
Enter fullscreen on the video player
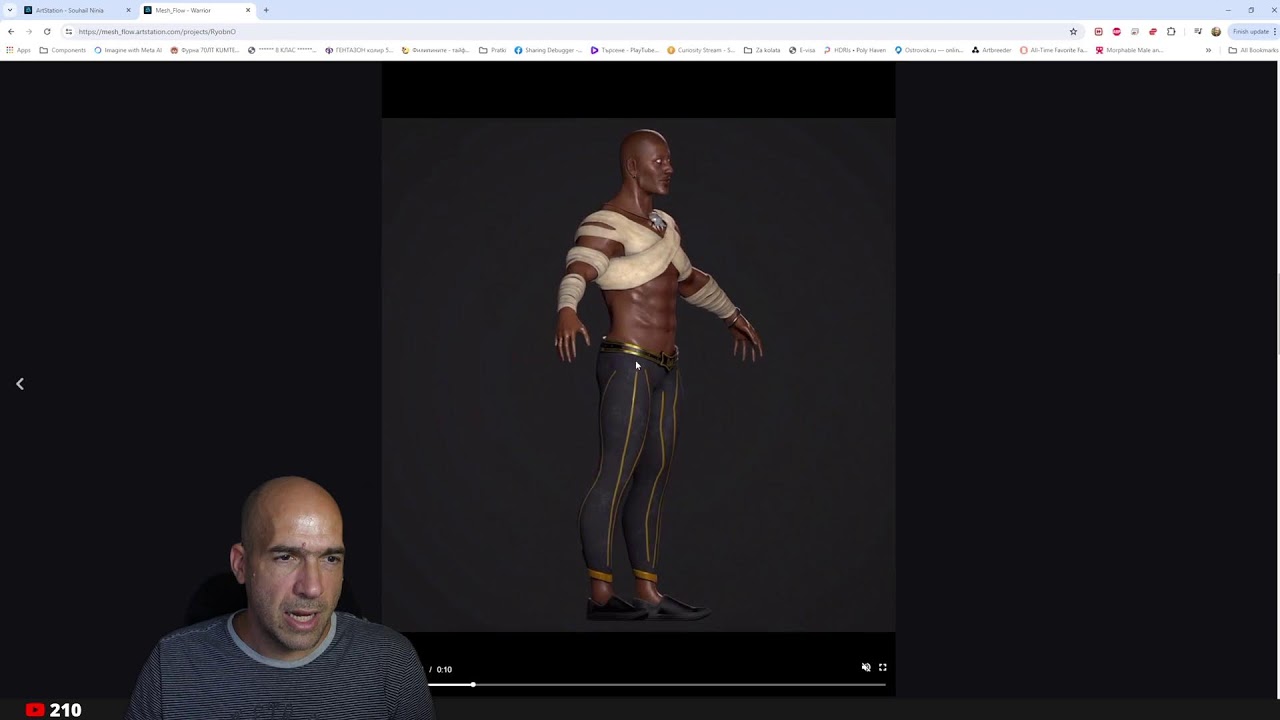[x=883, y=667]
